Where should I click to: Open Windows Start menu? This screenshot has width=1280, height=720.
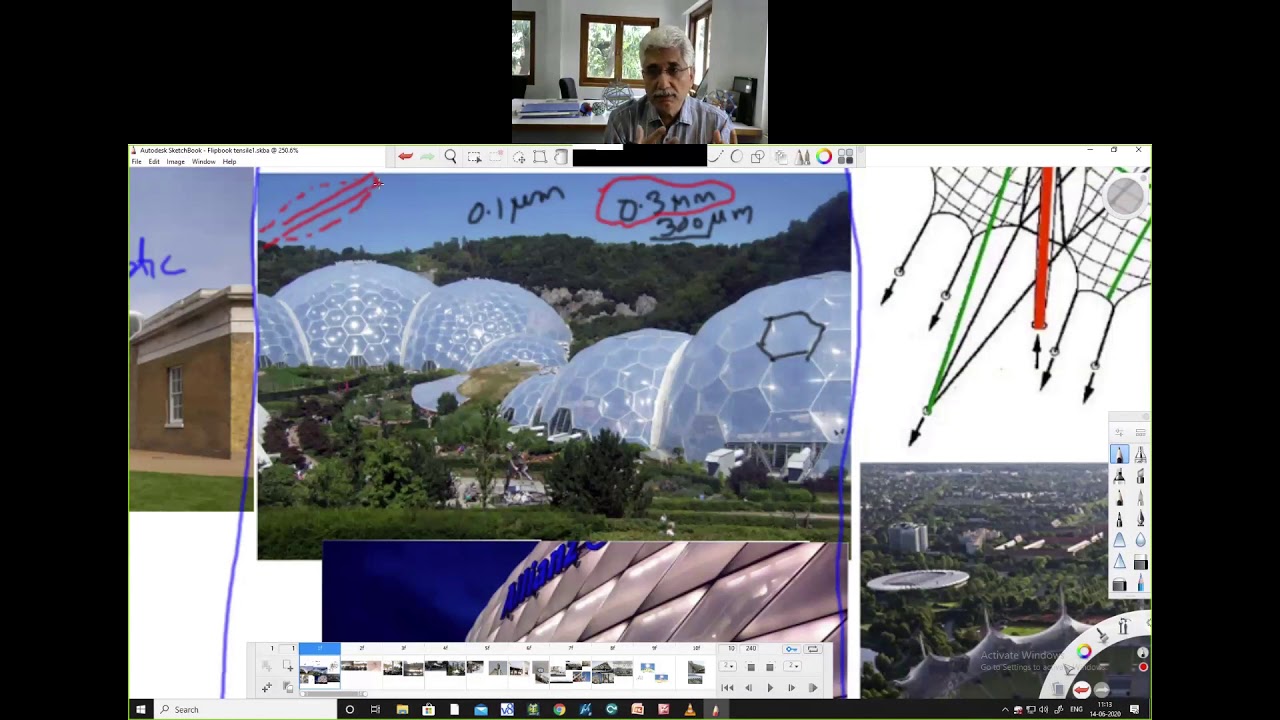tap(140, 710)
